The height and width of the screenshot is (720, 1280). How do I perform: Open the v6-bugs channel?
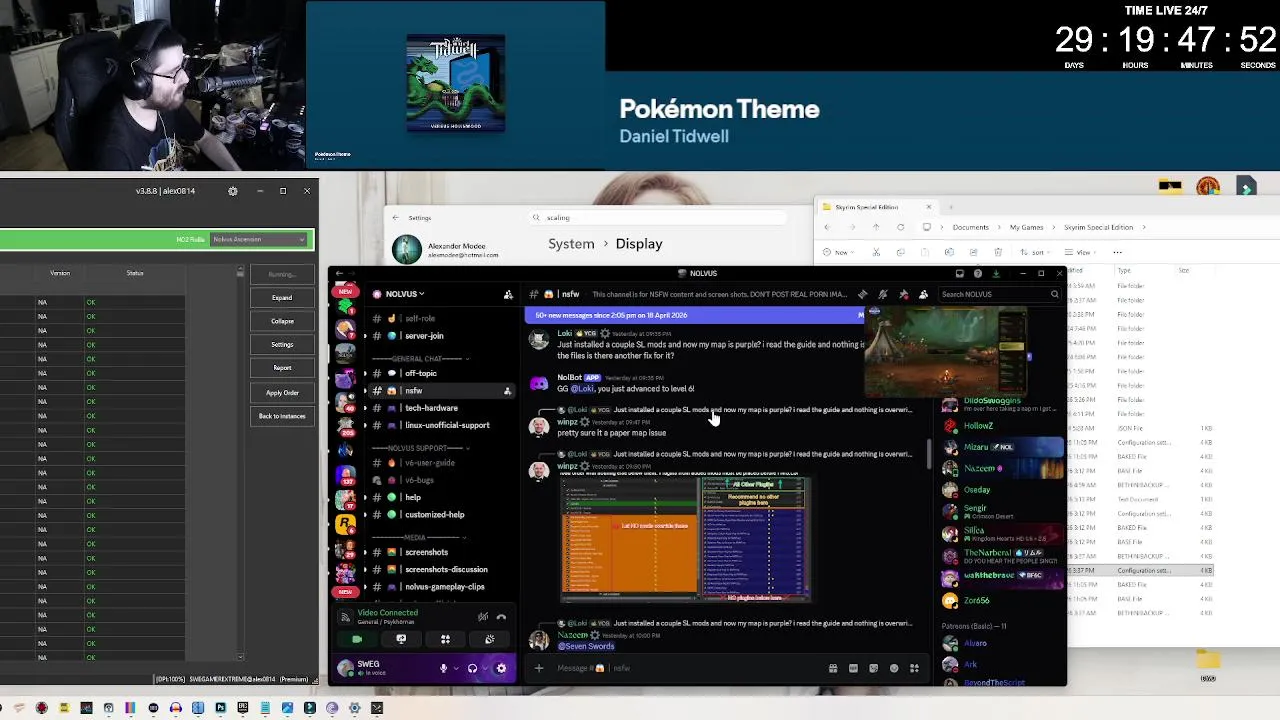(419, 480)
